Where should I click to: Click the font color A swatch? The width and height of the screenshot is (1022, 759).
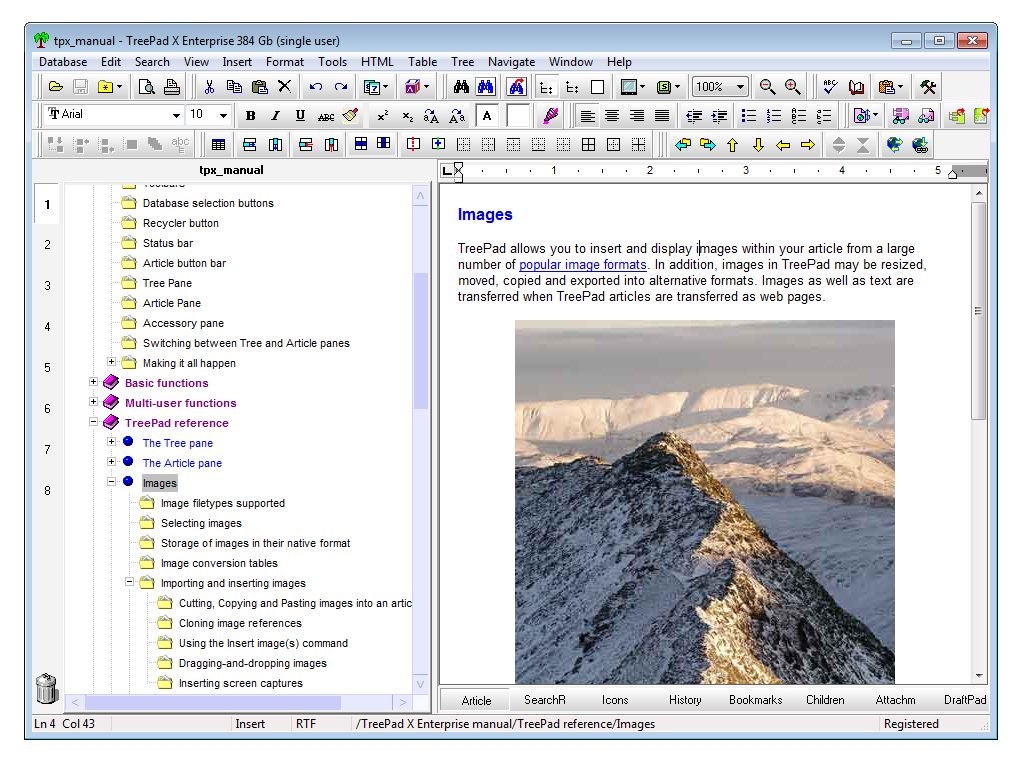[x=487, y=116]
